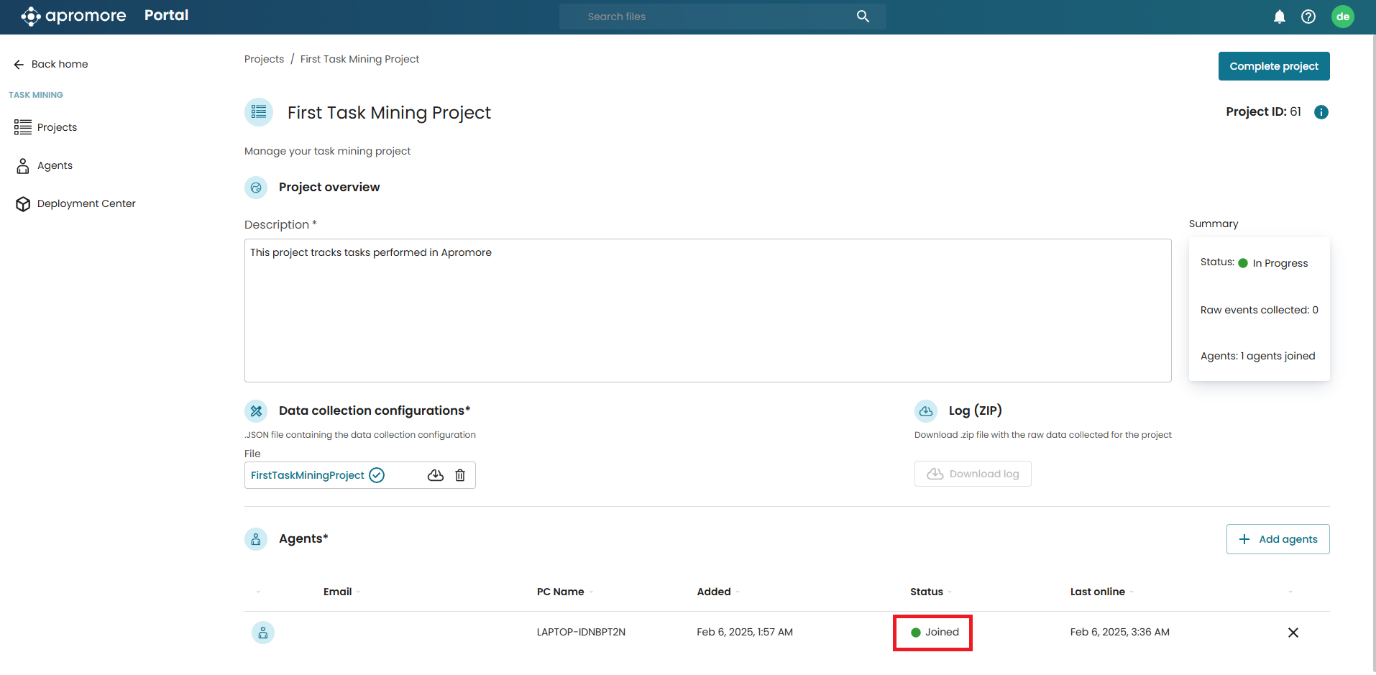Open Agents in the sidebar

pos(54,165)
